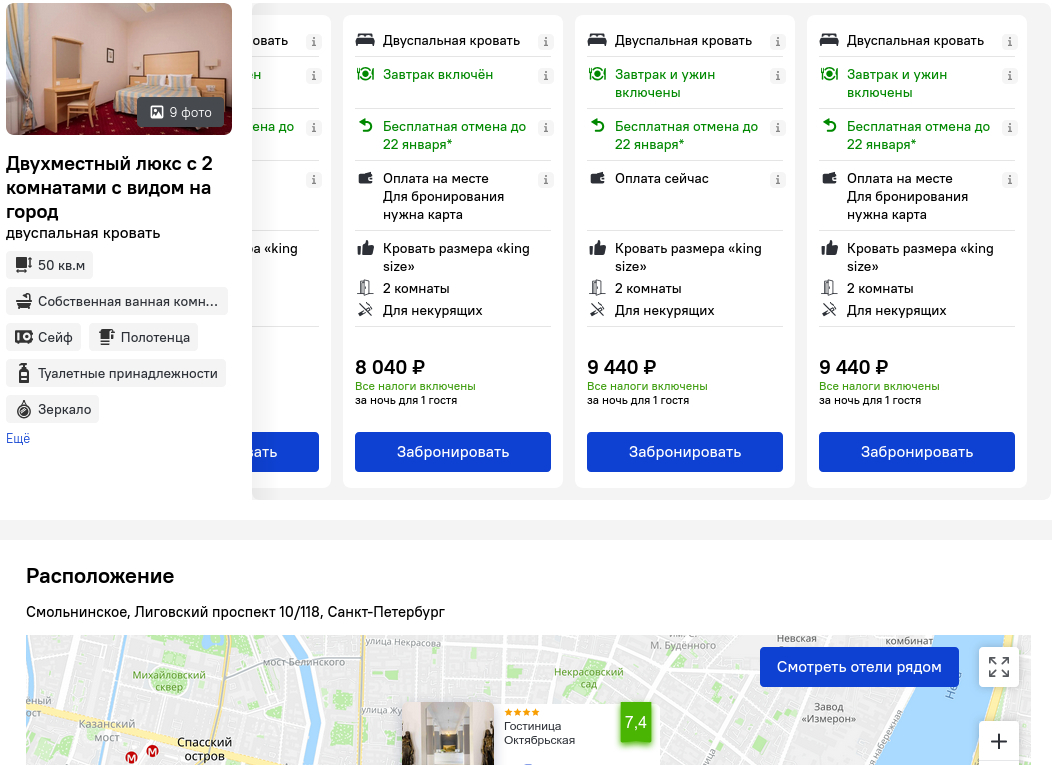Image resolution: width=1052 pixels, height=765 pixels.
Task: Book the 8 040 ₽ breakfast rate
Action: 453,452
